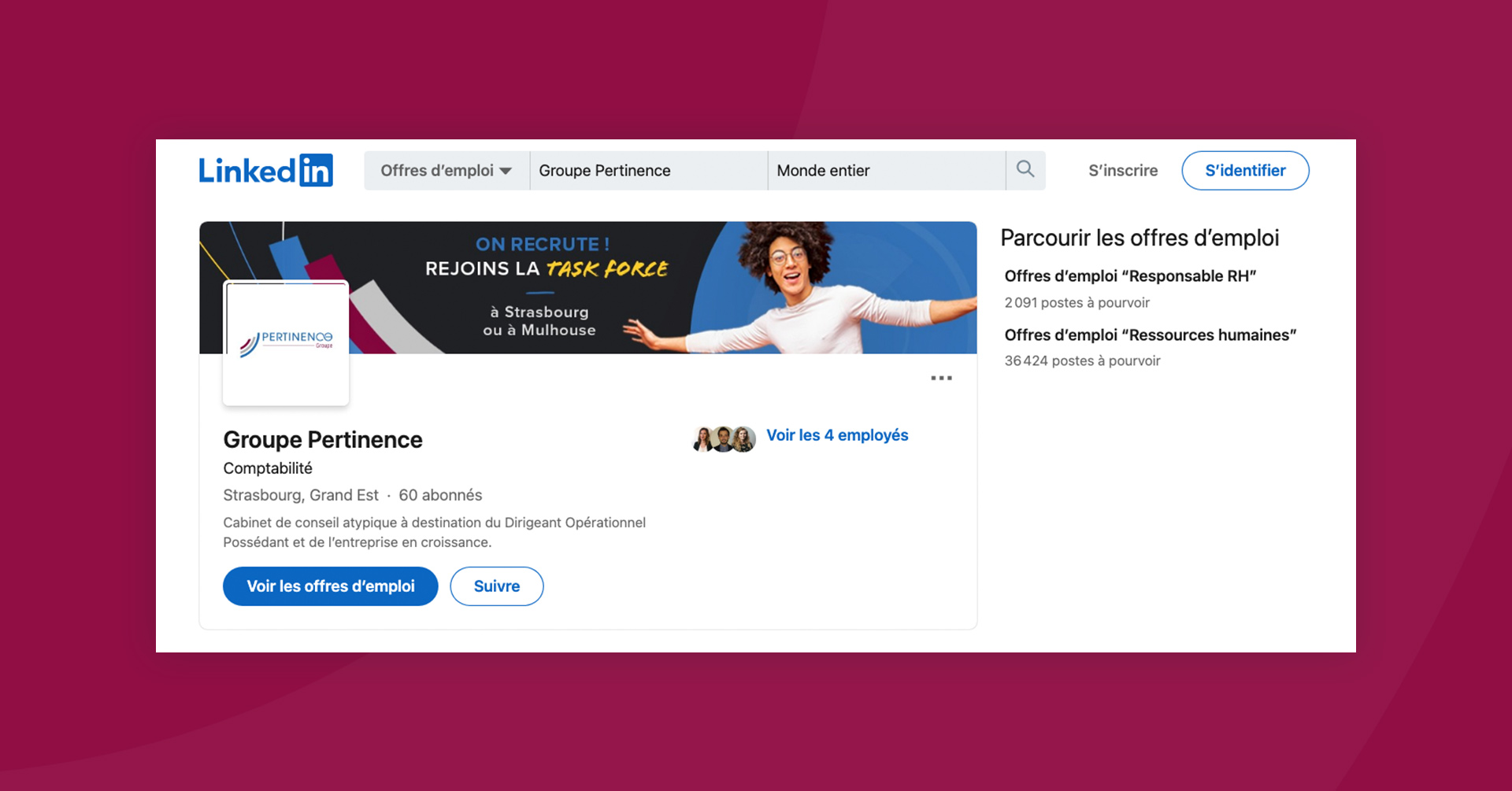
Task: Click the Groupe Pertinence search field
Action: click(x=649, y=171)
